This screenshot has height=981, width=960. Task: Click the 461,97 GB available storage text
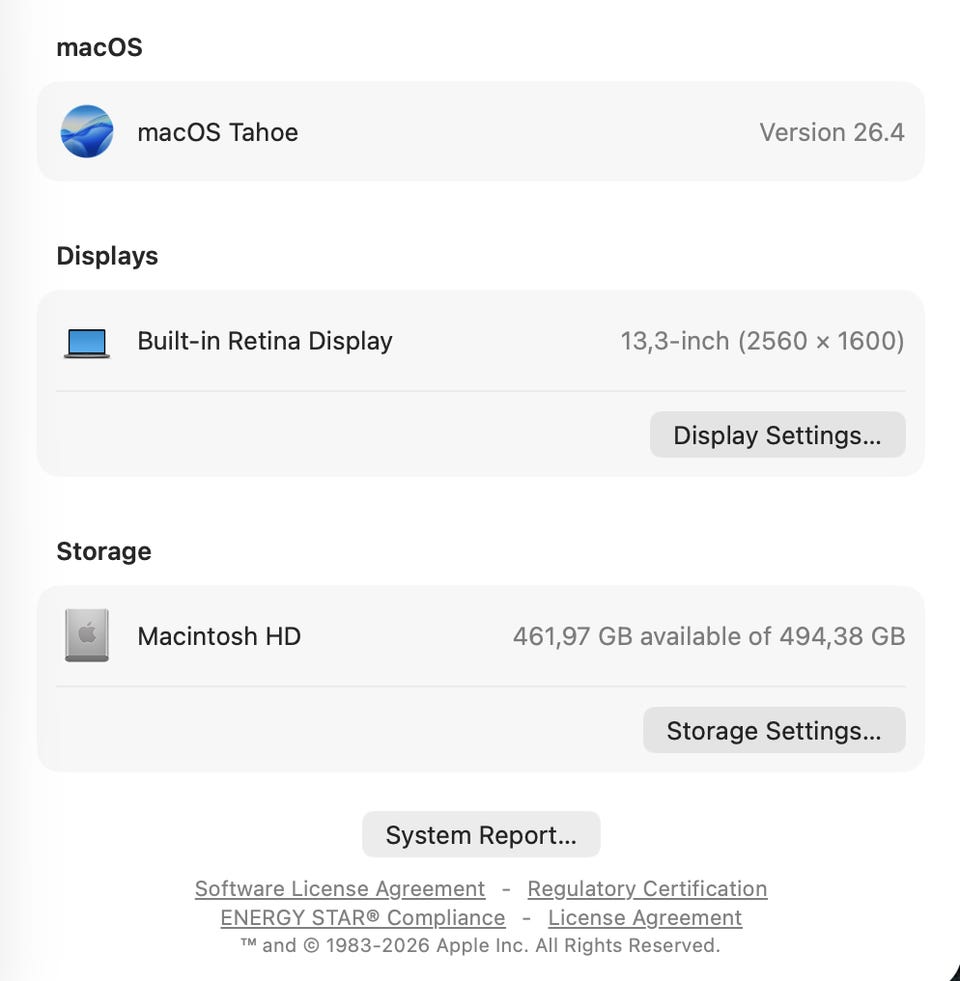[709, 636]
